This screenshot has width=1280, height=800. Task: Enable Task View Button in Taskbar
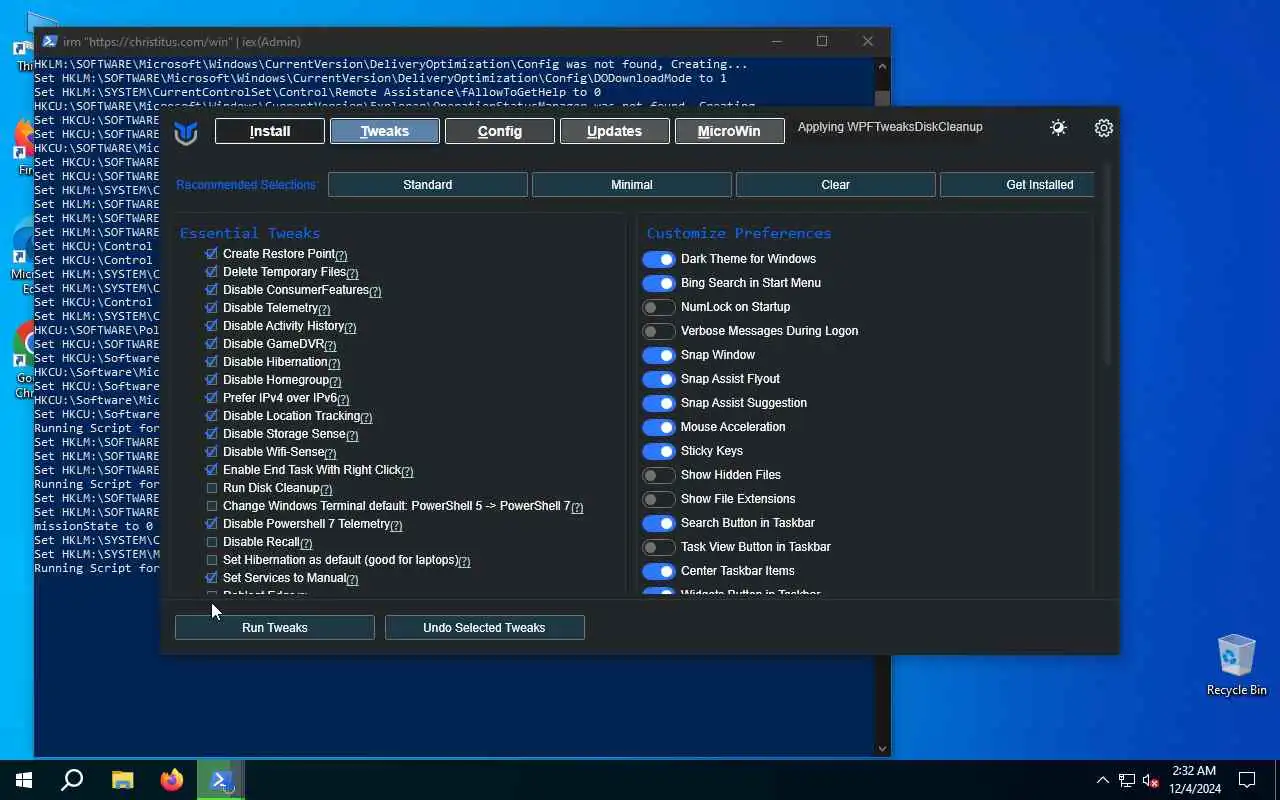tap(659, 547)
